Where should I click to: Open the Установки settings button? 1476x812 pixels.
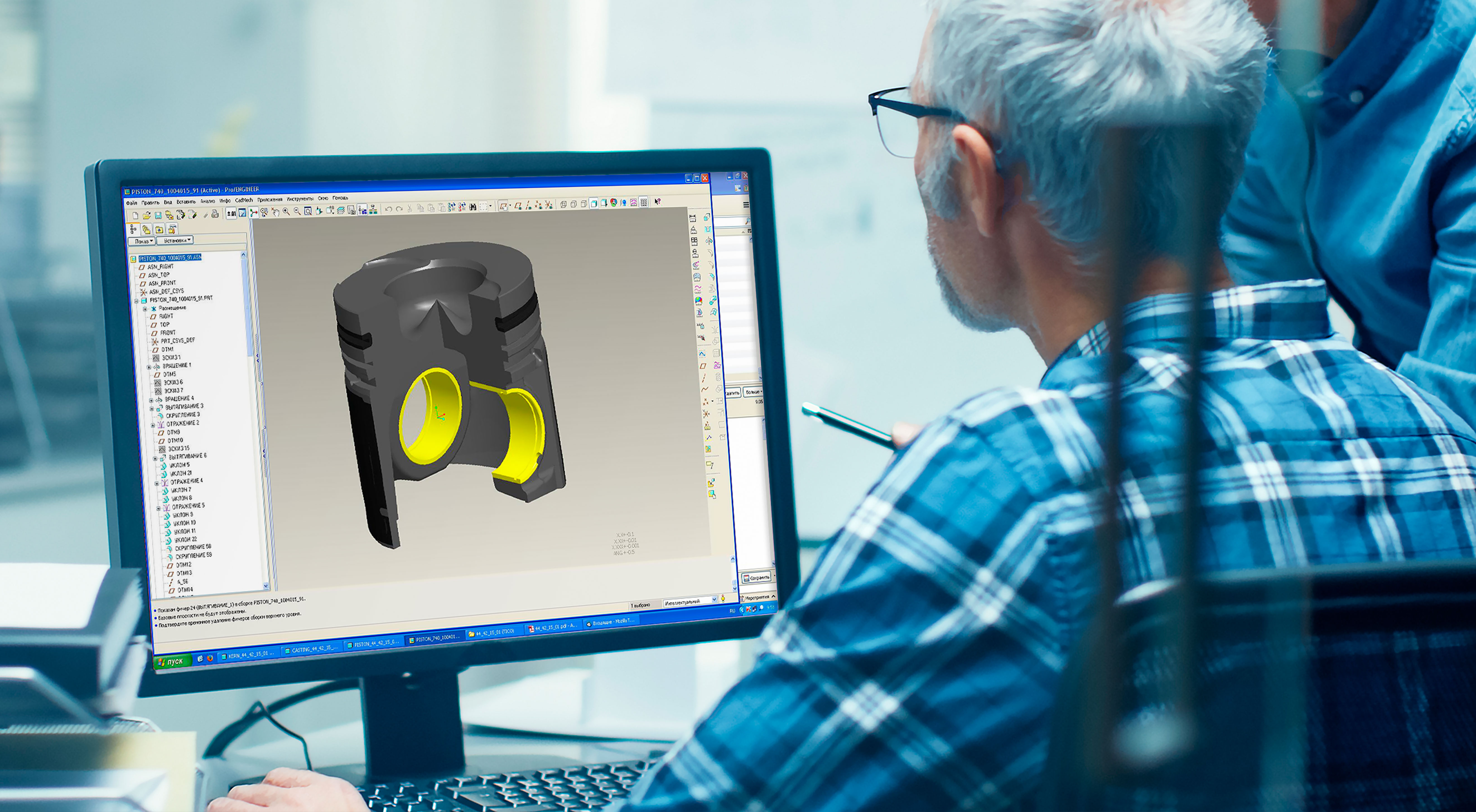coord(175,241)
